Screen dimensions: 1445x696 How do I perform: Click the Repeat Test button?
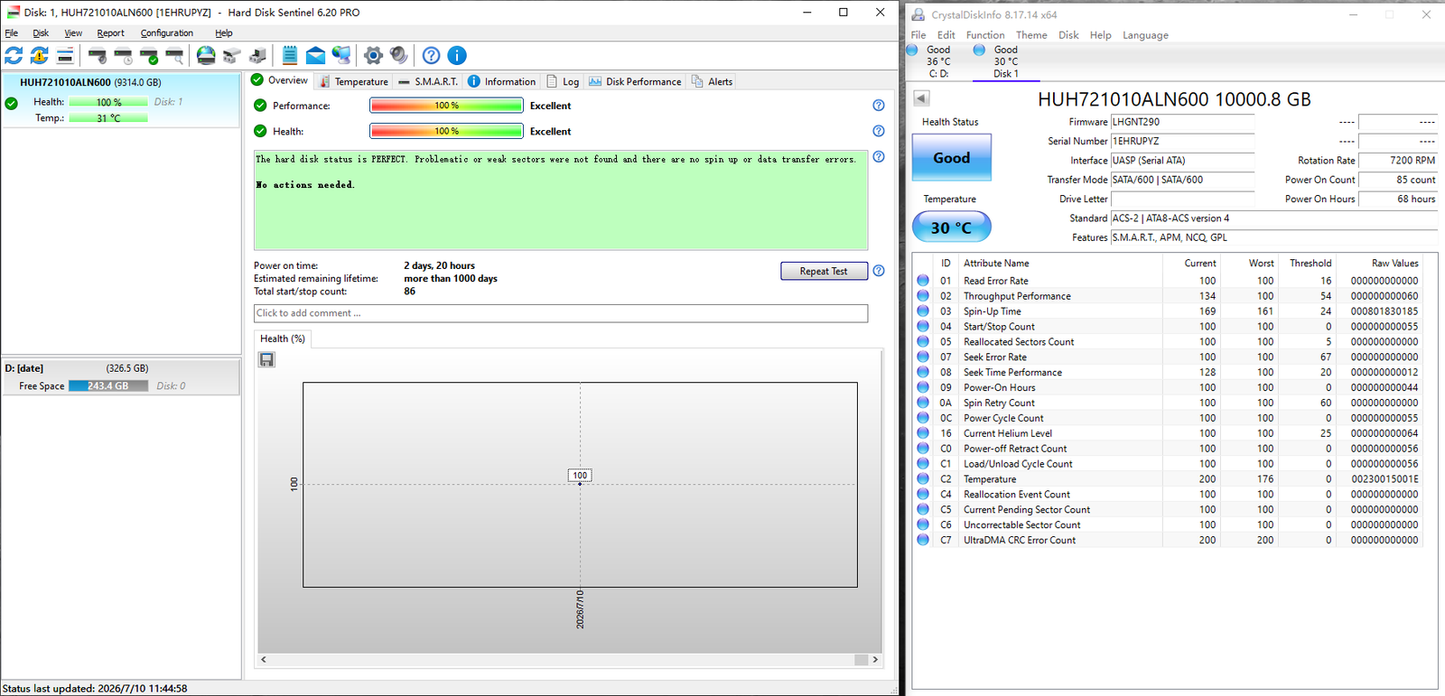coord(824,271)
